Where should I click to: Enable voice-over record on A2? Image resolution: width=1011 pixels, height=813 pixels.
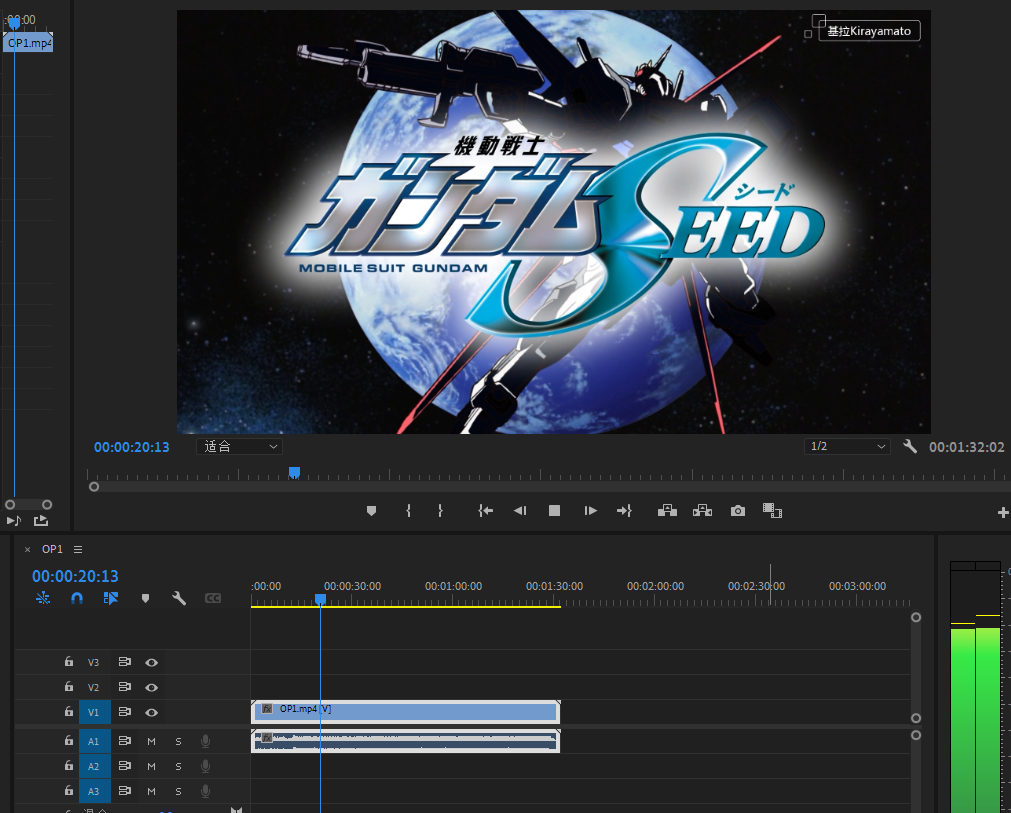(206, 766)
